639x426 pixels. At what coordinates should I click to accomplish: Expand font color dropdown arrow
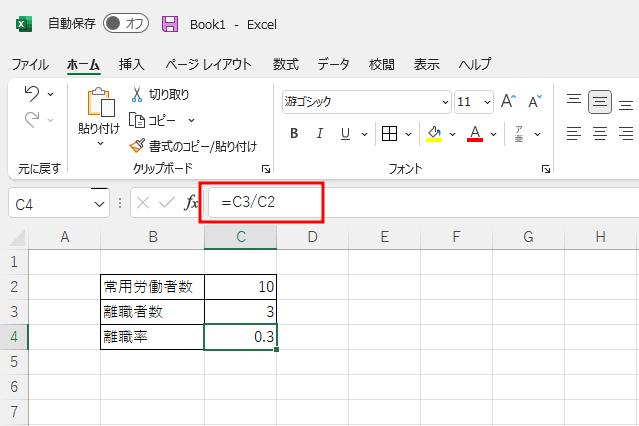[x=494, y=134]
